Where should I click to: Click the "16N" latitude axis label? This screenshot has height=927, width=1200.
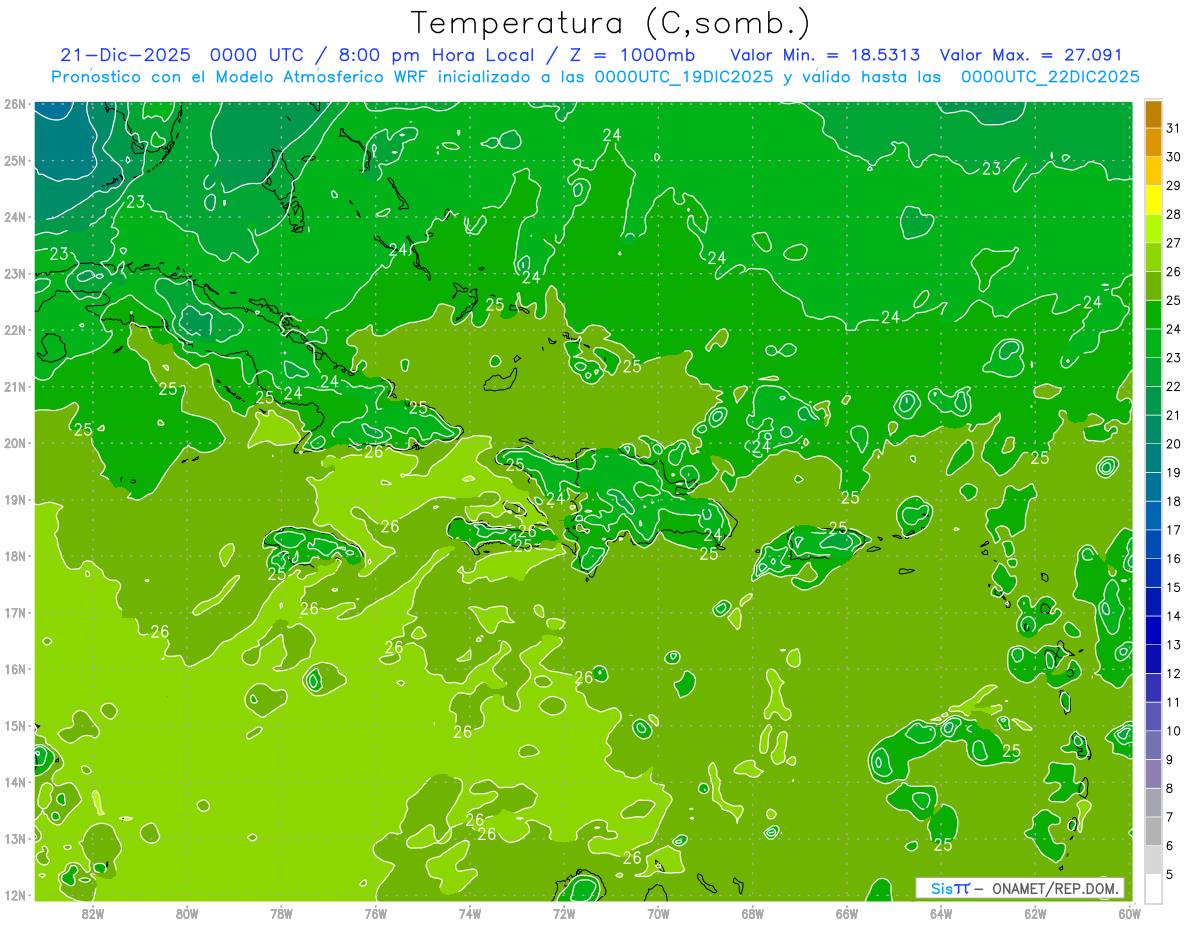tap(14, 669)
